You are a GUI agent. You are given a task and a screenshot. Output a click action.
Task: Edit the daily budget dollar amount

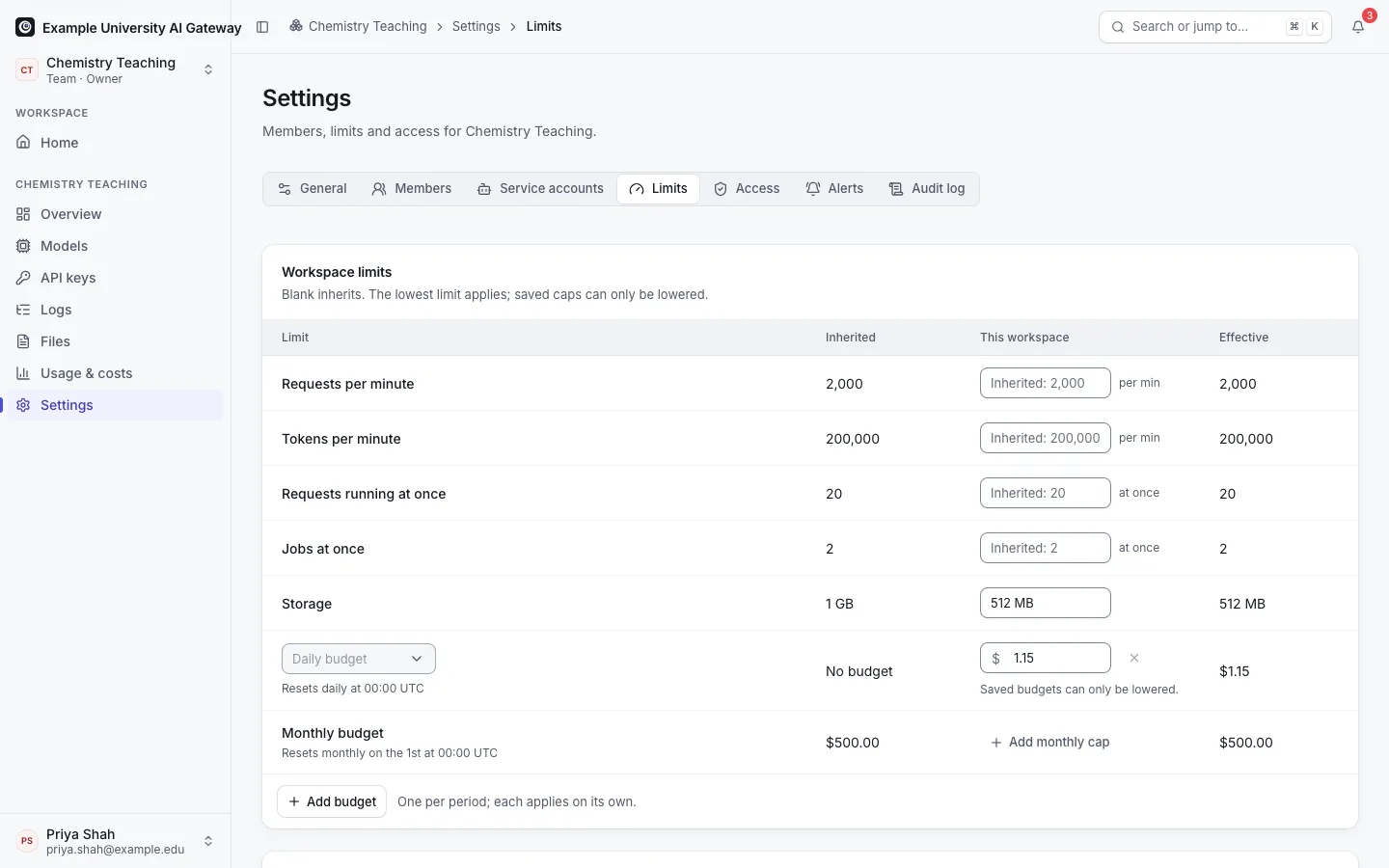click(1046, 658)
